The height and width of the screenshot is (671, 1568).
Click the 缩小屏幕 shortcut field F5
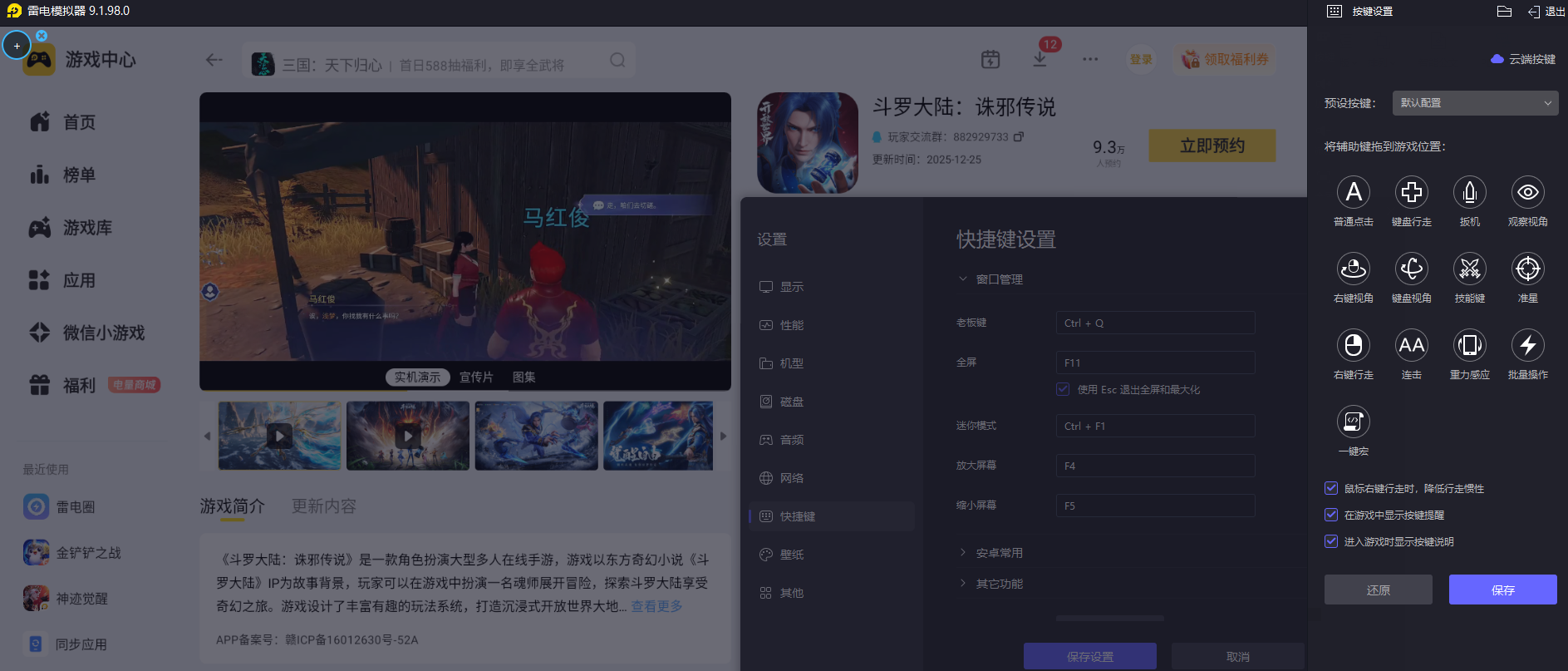click(1155, 506)
